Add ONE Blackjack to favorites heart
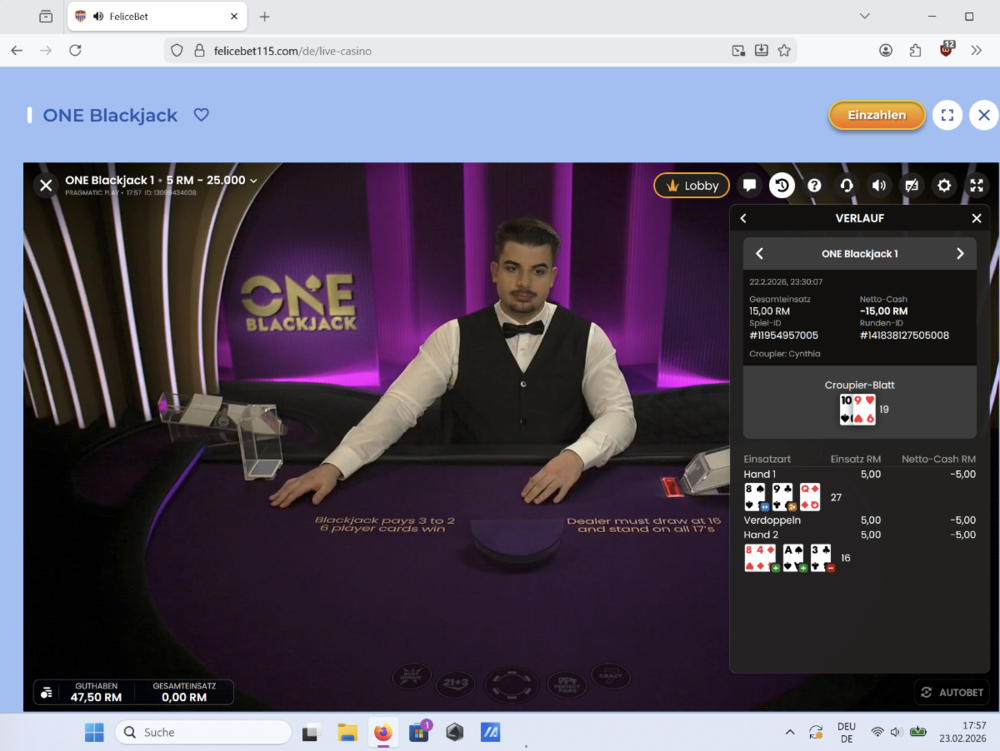The width and height of the screenshot is (1000, 751). [x=201, y=115]
